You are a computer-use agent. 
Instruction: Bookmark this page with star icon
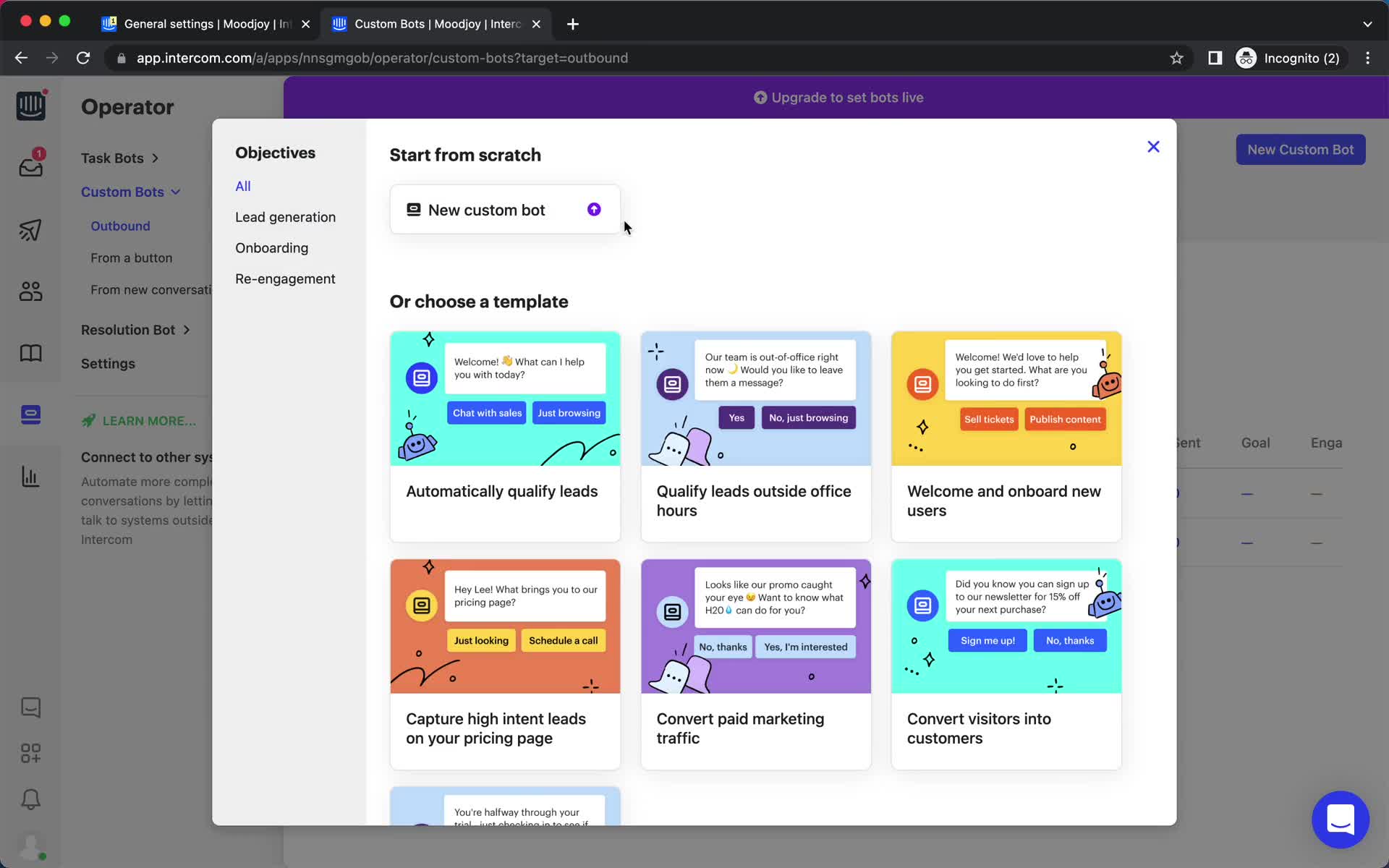click(1176, 58)
